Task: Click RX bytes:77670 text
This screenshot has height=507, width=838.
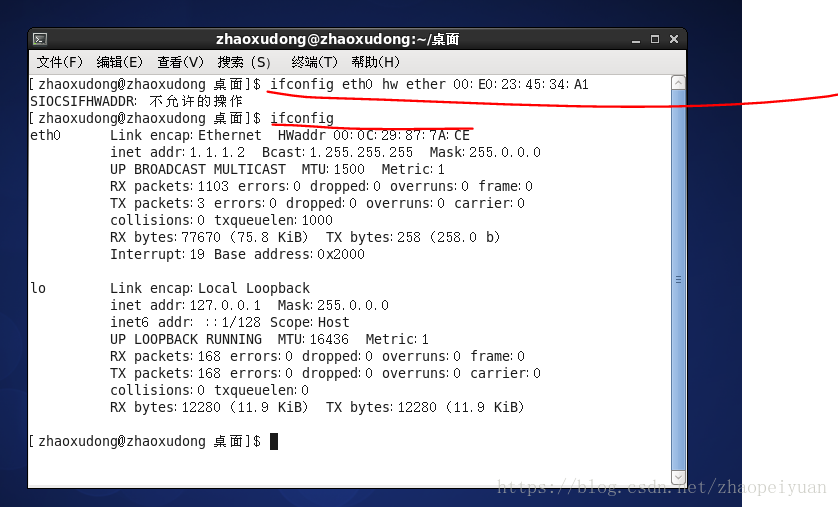Action: pyautogui.click(x=165, y=237)
